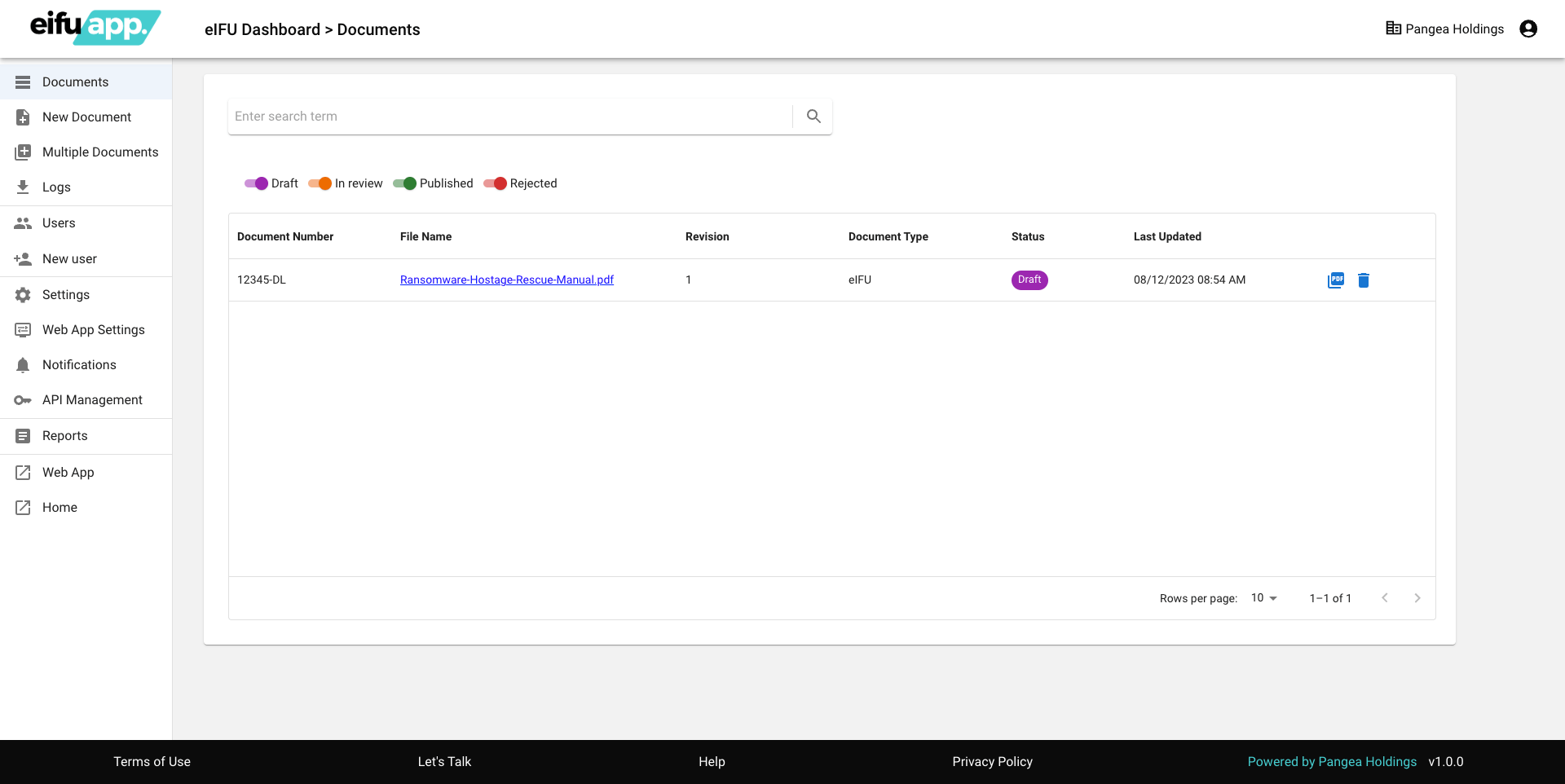Image resolution: width=1565 pixels, height=784 pixels.
Task: Go to the next results page
Action: click(x=1417, y=597)
